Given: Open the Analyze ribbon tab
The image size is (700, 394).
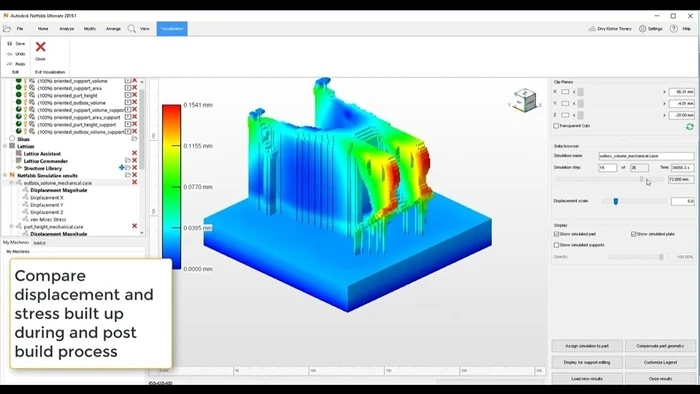Looking at the screenshot, I should pos(67,29).
